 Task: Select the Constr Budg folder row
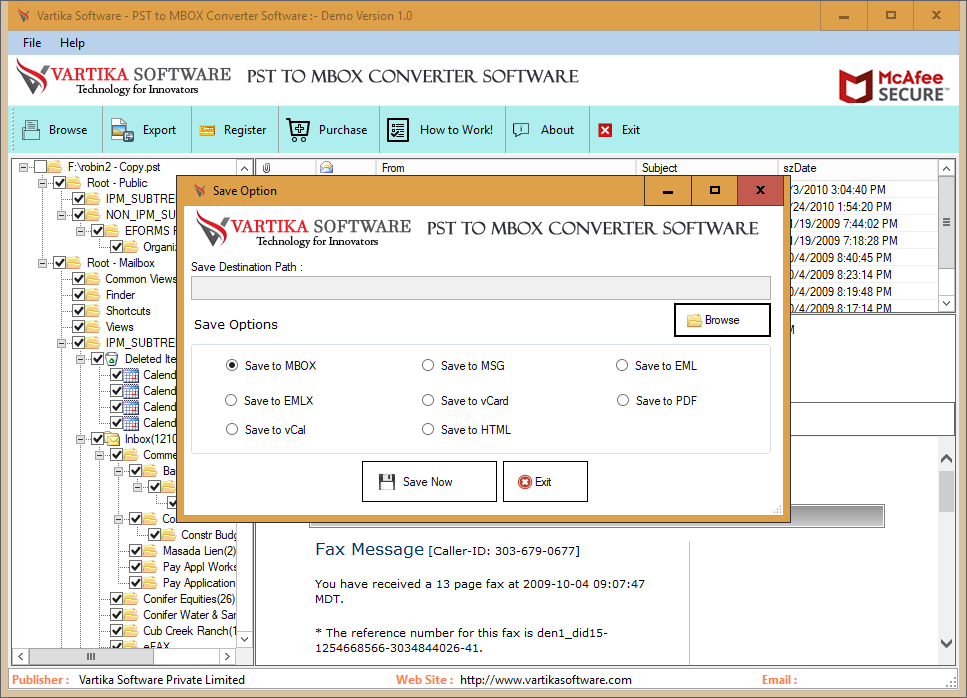[208, 535]
